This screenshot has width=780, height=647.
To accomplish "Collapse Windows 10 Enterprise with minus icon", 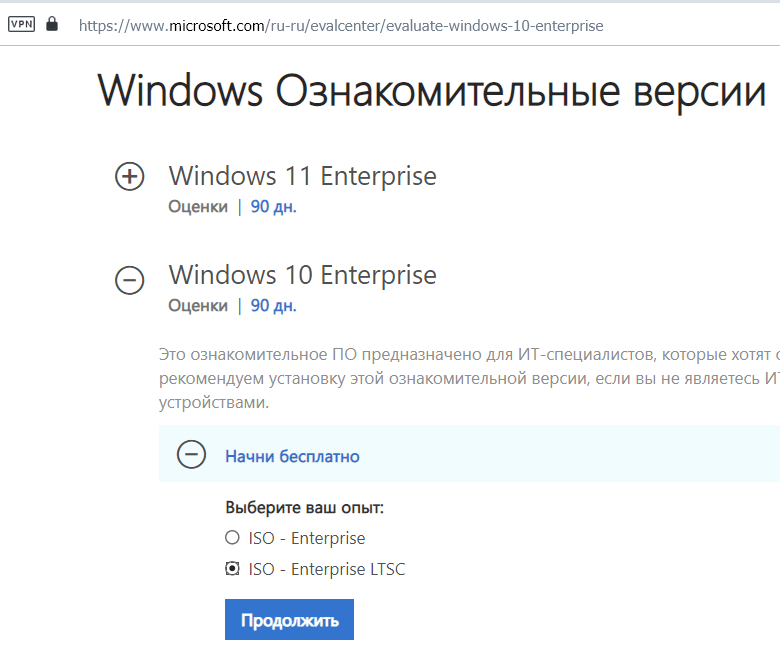I will 130,280.
